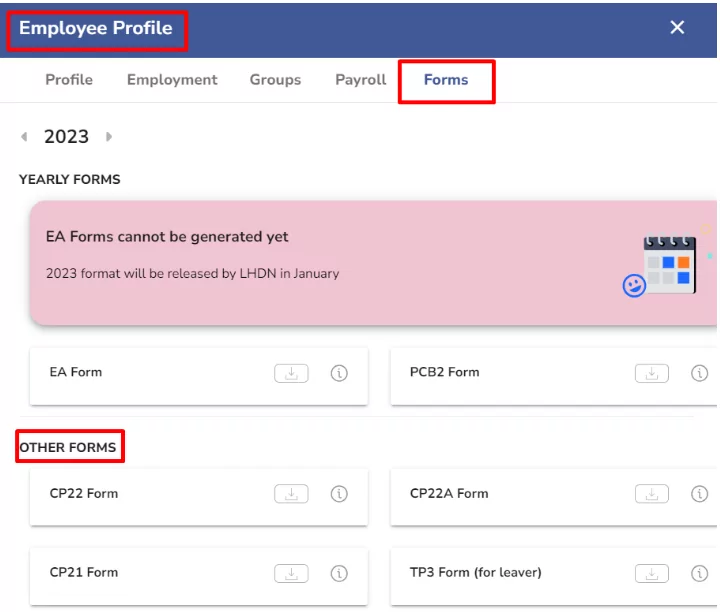This screenshot has height=612, width=720.
Task: Click the PCB2 Form card label
Action: [444, 372]
